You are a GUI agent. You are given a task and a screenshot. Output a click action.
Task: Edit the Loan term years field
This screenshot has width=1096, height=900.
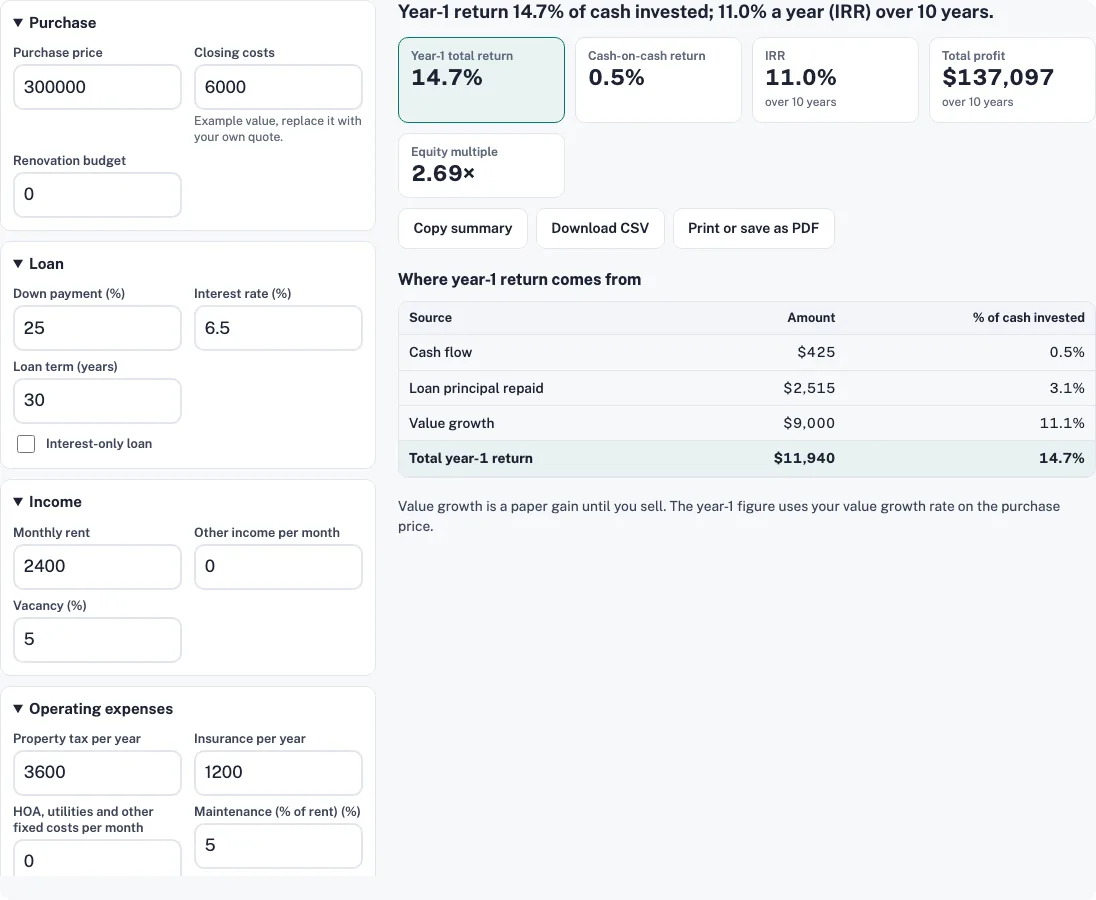[x=97, y=400]
